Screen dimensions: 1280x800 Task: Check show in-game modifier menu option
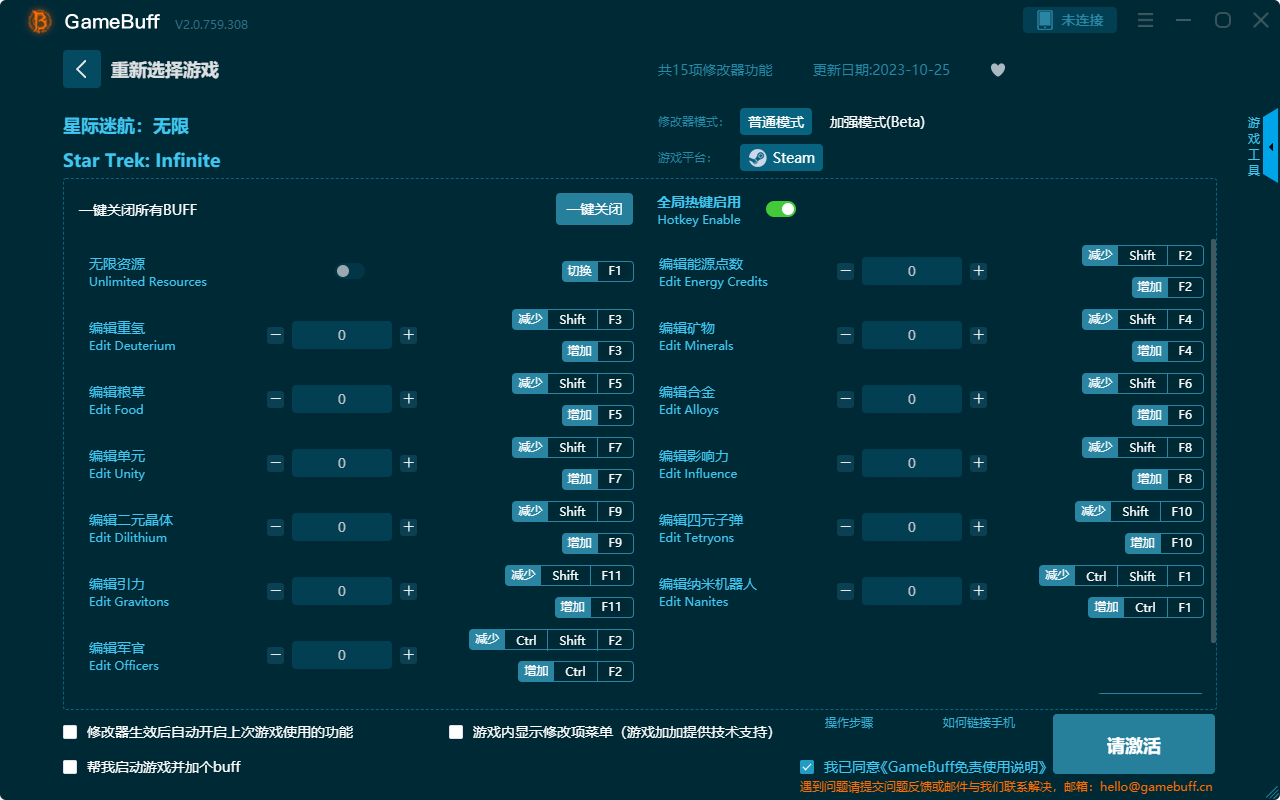pos(456,732)
